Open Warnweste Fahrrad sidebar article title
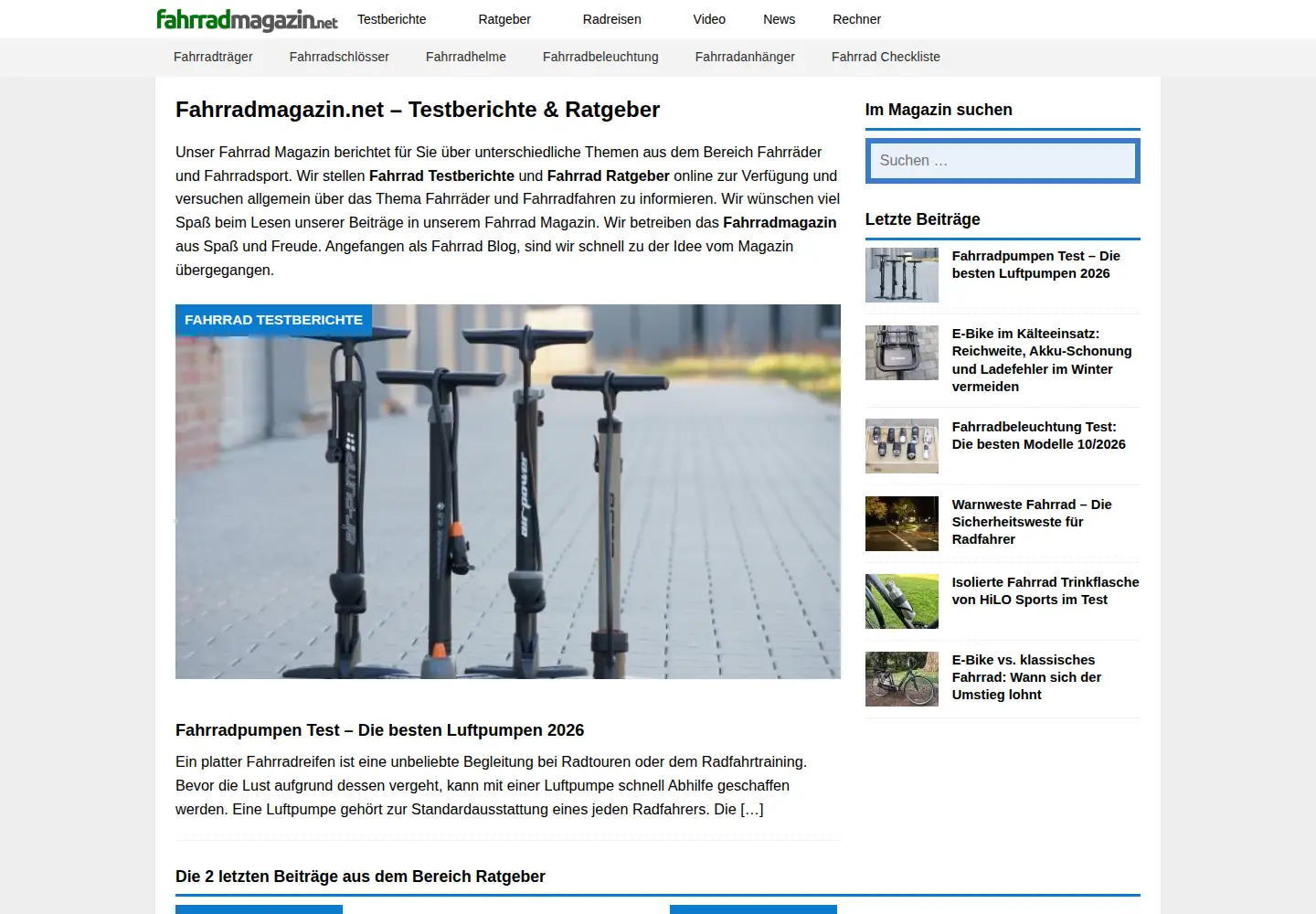The image size is (1316, 914). pos(1032,522)
